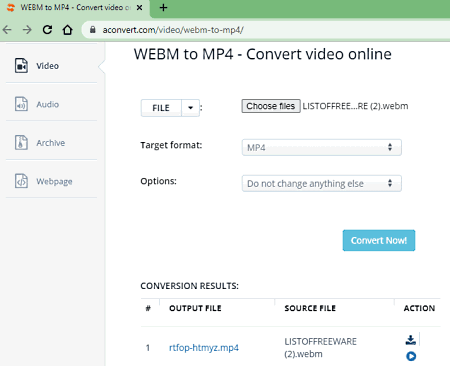Click the browser home icon

click(x=67, y=30)
